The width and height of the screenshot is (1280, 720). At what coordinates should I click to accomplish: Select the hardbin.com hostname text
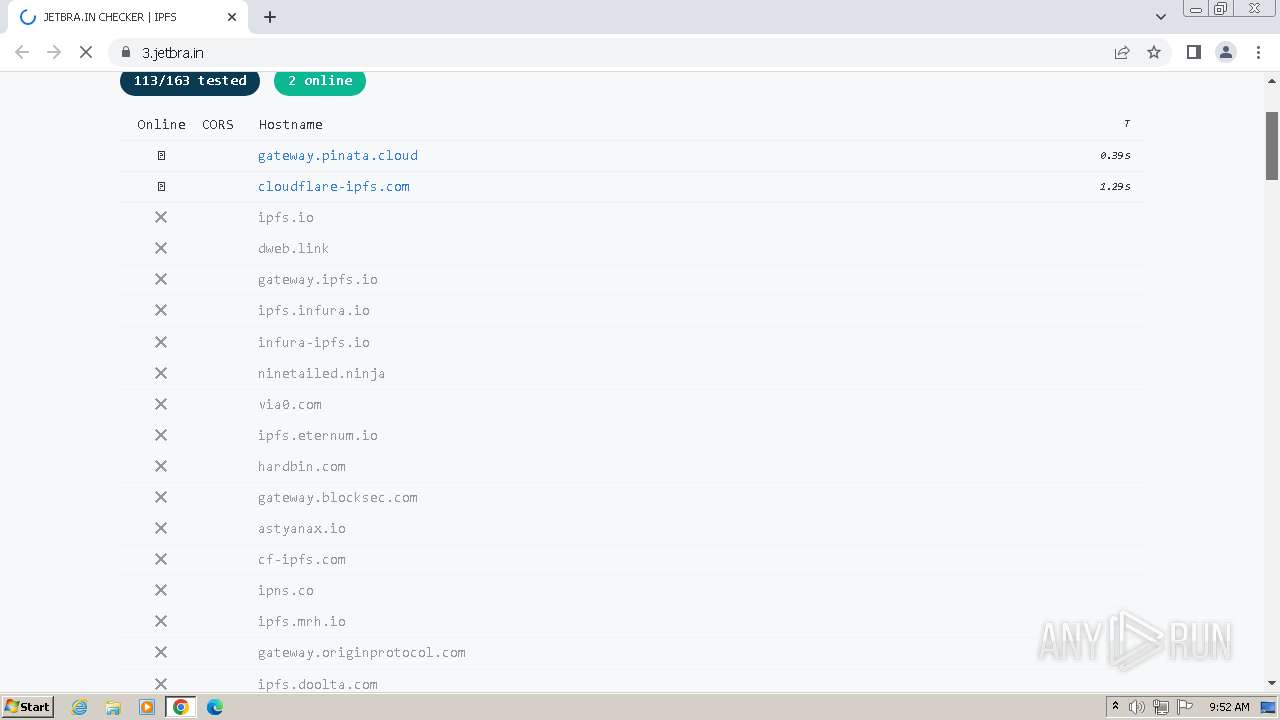[x=302, y=466]
